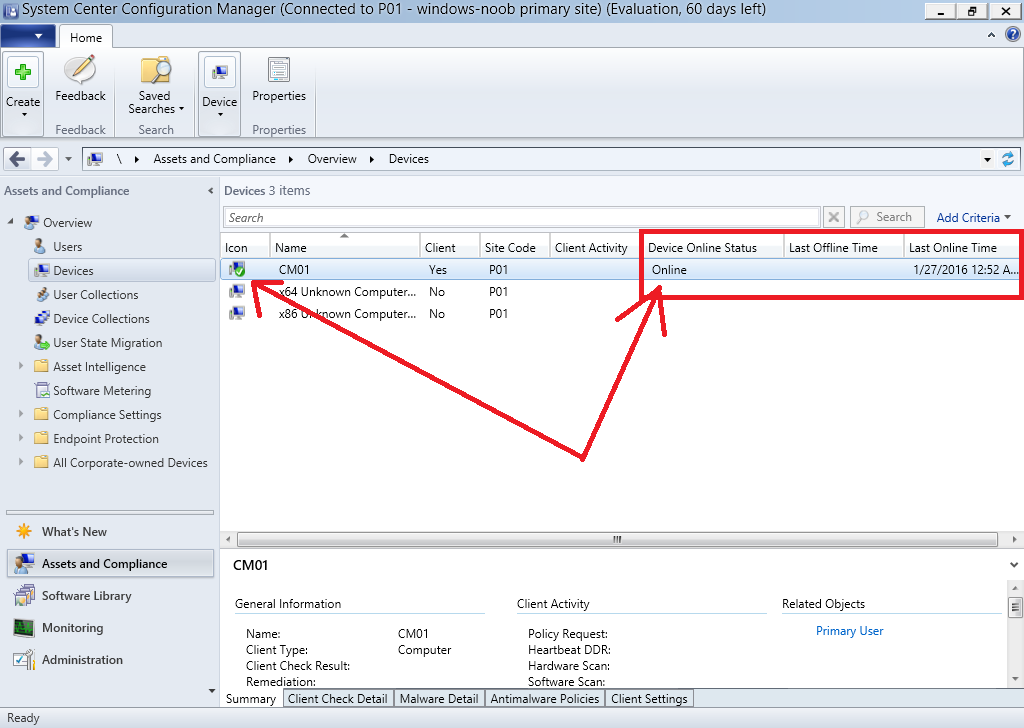Switch to Client Settings tab
The height and width of the screenshot is (728, 1024).
tap(649, 699)
